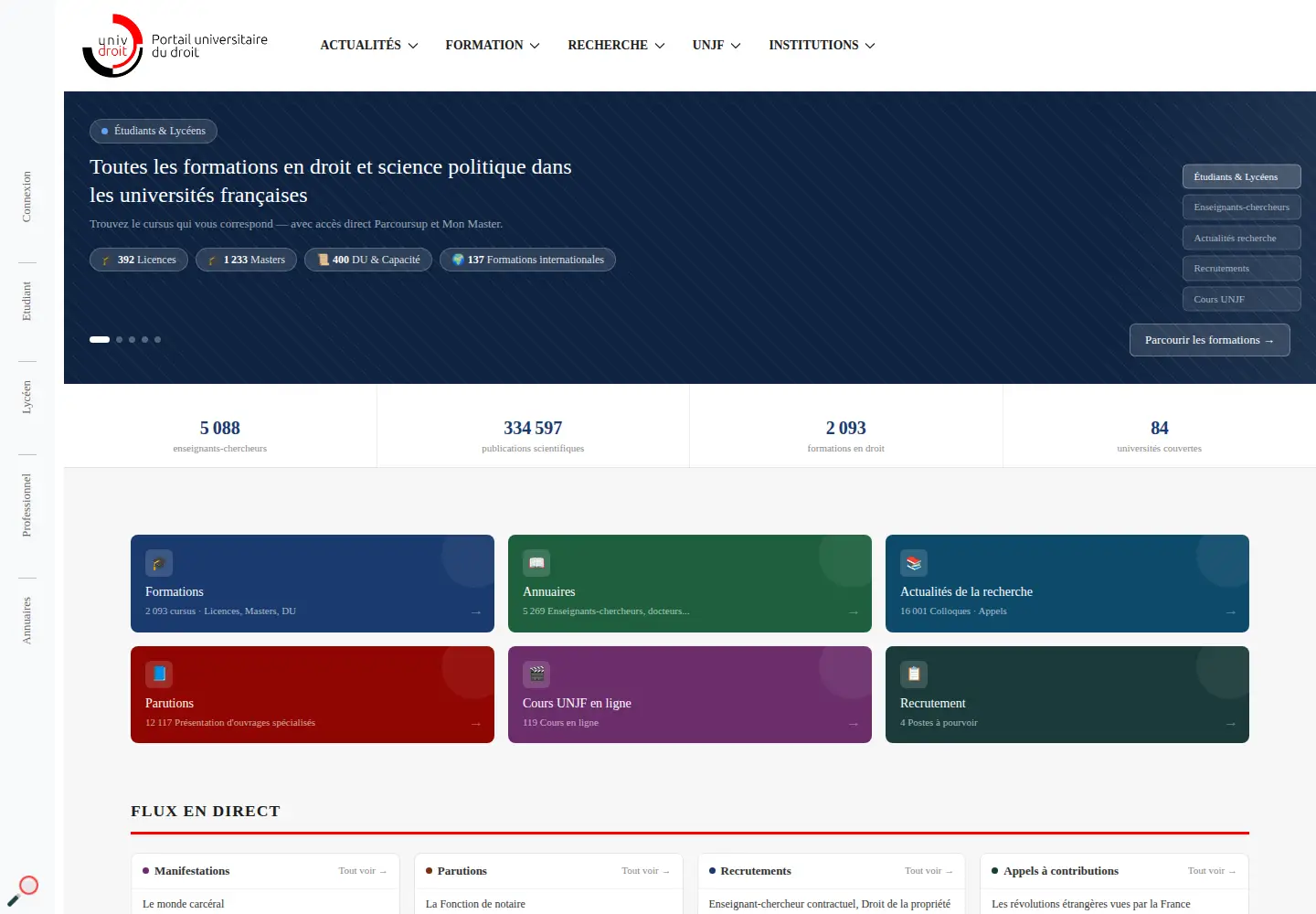Select the Étudiants & Lycéens slide tab
Image resolution: width=1316 pixels, height=914 pixels.
click(x=1241, y=176)
